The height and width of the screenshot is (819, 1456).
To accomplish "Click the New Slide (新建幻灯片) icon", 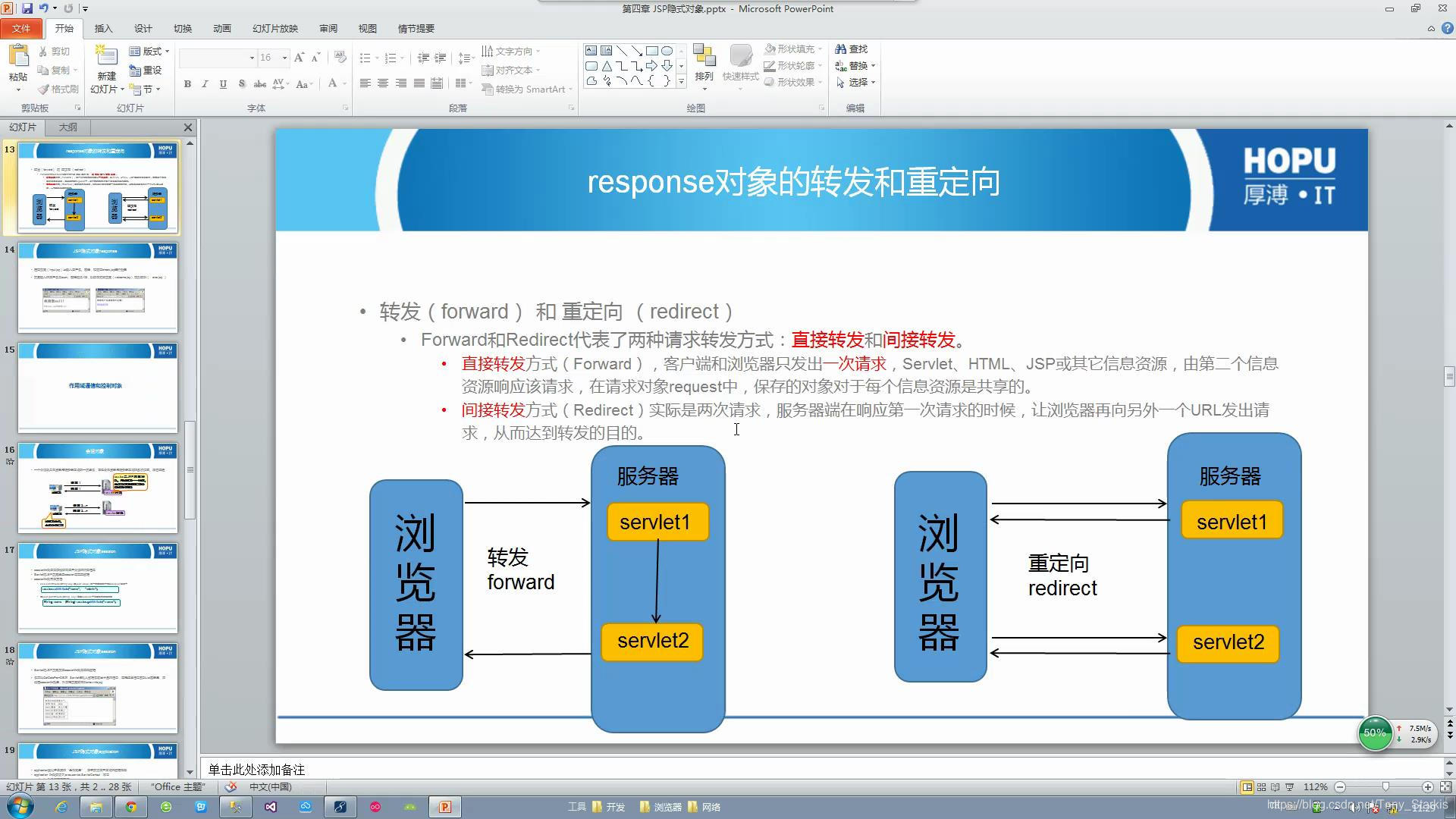I will pos(106,56).
